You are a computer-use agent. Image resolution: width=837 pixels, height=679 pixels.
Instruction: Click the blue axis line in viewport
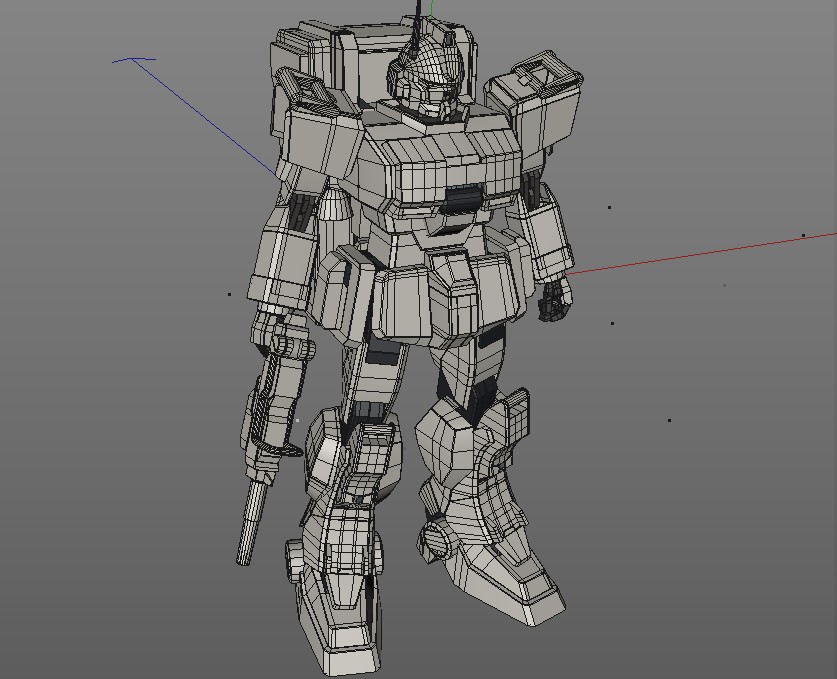203,117
